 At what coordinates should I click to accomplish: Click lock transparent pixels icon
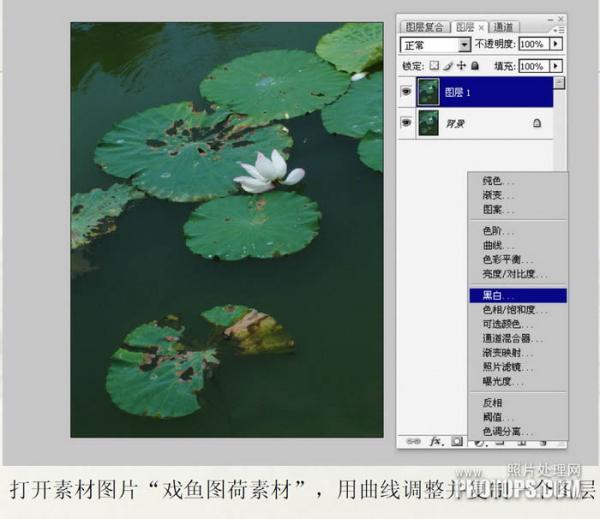(434, 66)
